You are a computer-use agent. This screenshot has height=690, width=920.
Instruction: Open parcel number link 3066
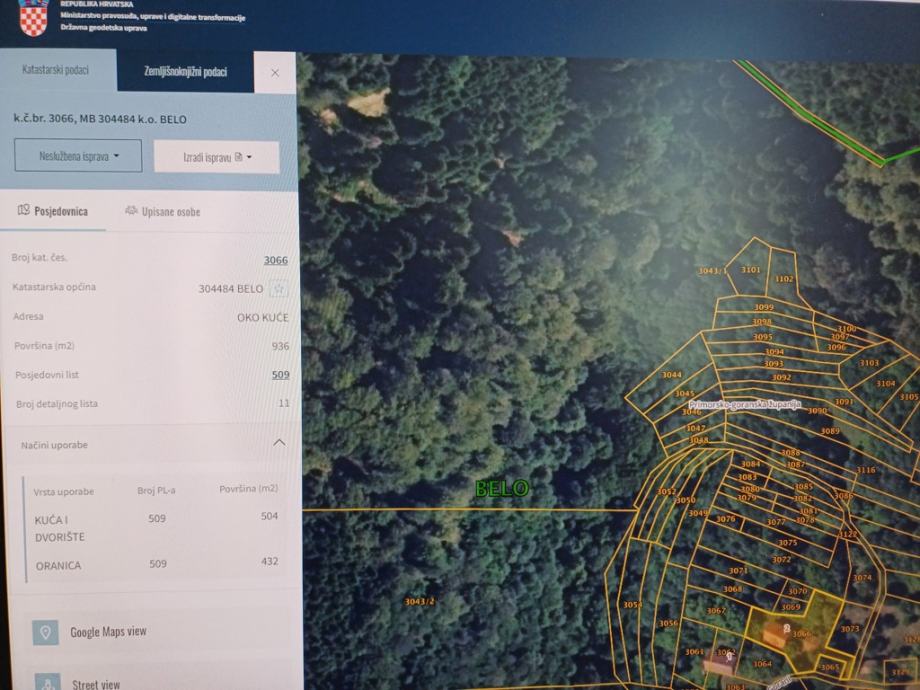tap(275, 260)
